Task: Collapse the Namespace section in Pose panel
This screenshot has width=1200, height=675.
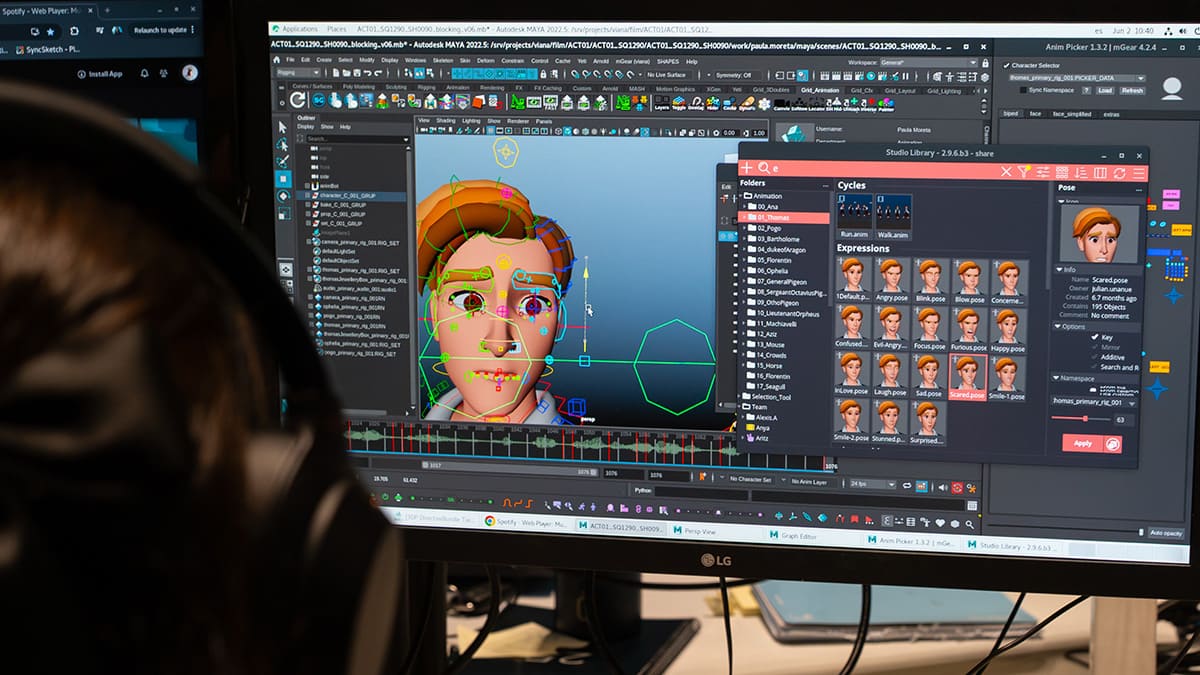Action: (1055, 378)
